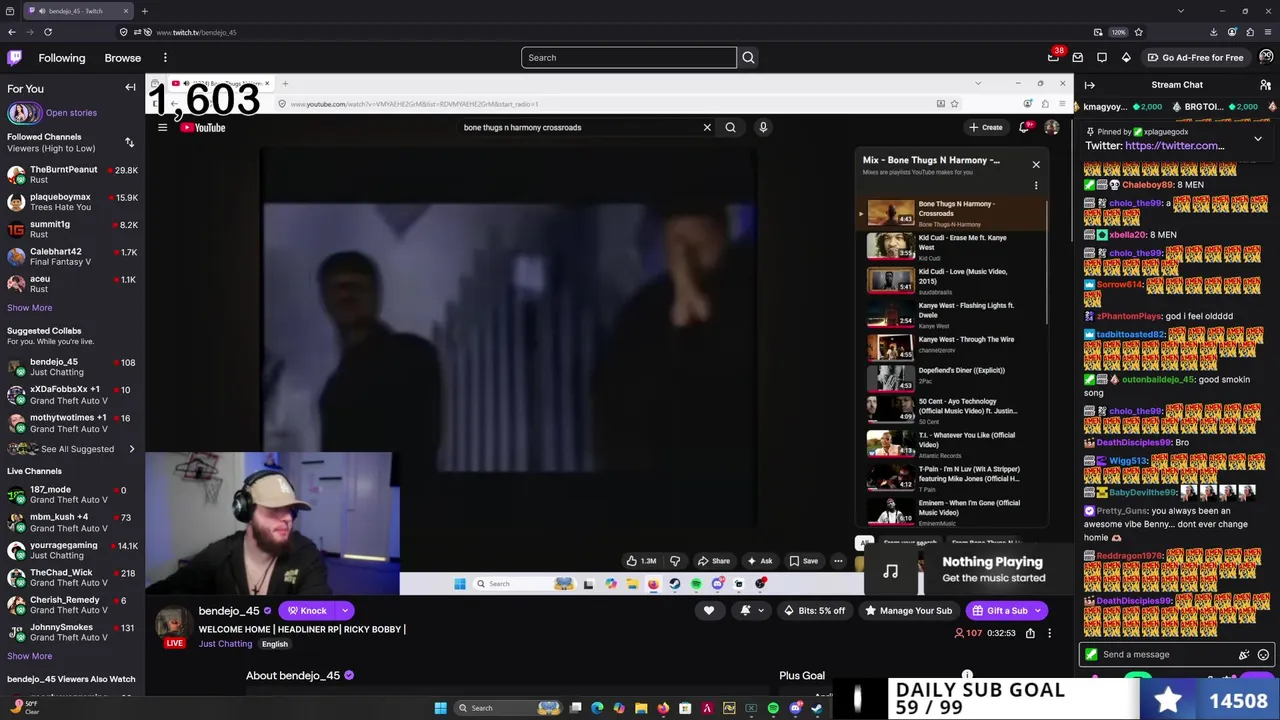Show more followed channels
This screenshot has width=1280, height=720.
click(30, 307)
